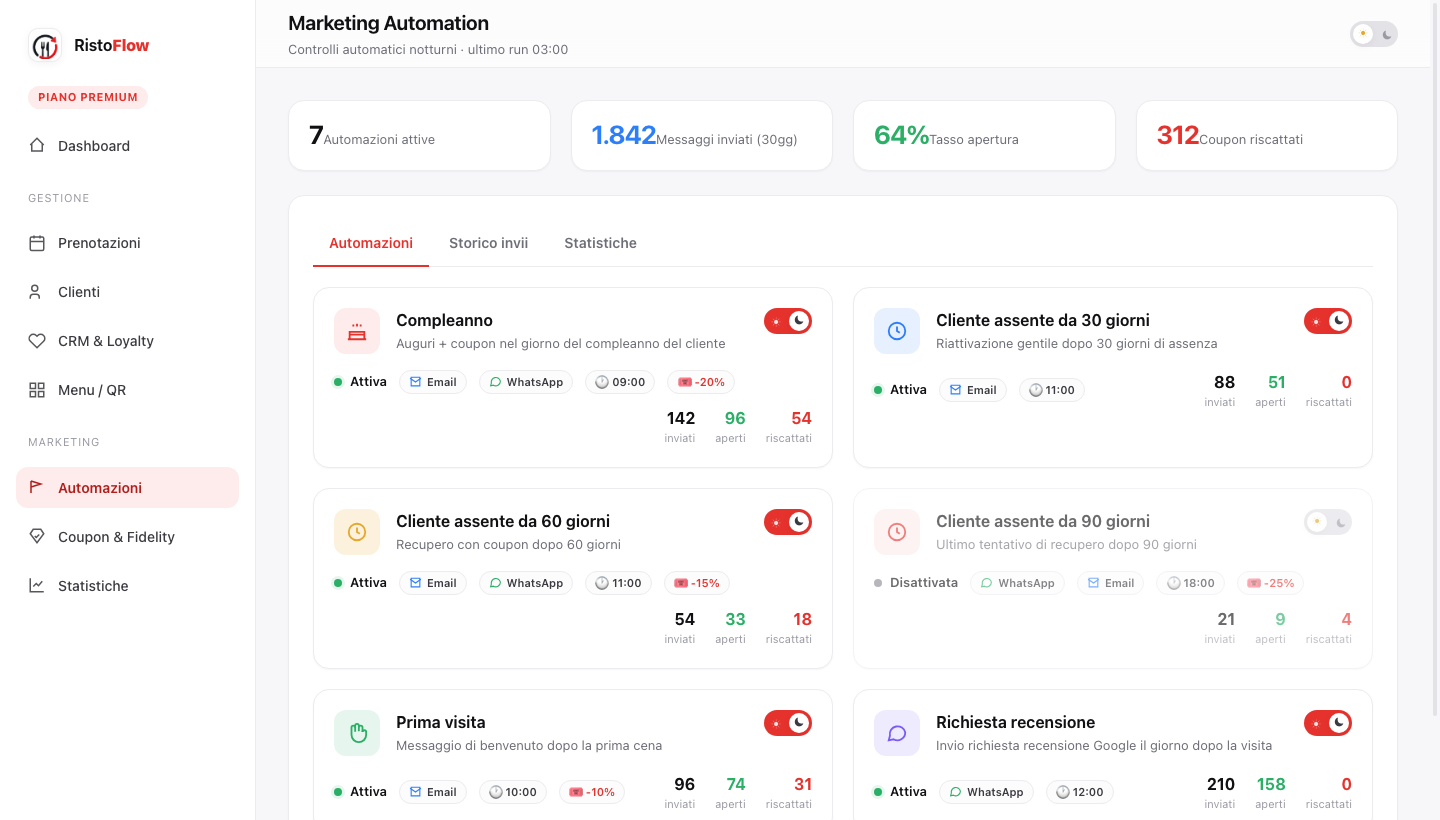1440x820 pixels.
Task: Switch to the Statistiche tab
Action: [x=600, y=243]
